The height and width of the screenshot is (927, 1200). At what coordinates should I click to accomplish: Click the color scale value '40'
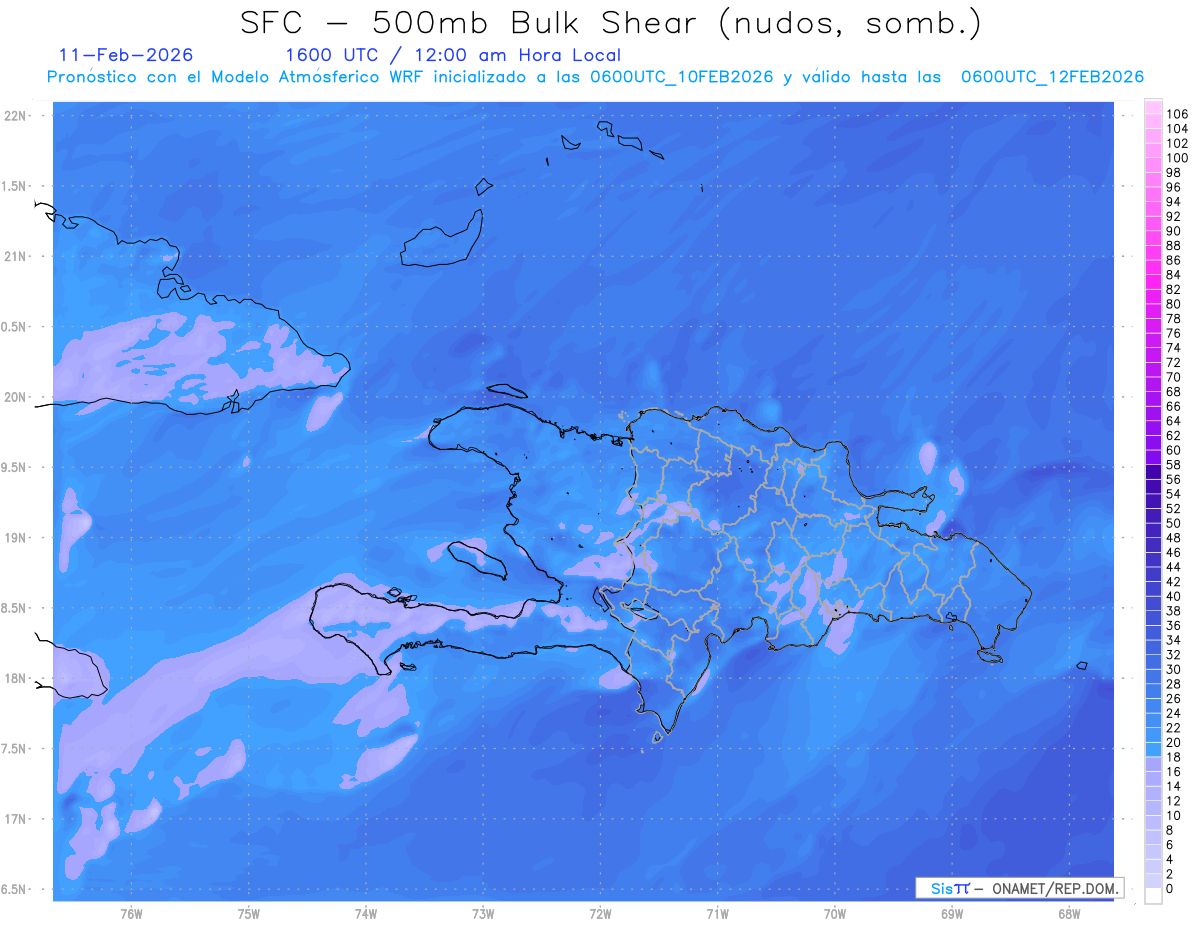(x=1174, y=596)
